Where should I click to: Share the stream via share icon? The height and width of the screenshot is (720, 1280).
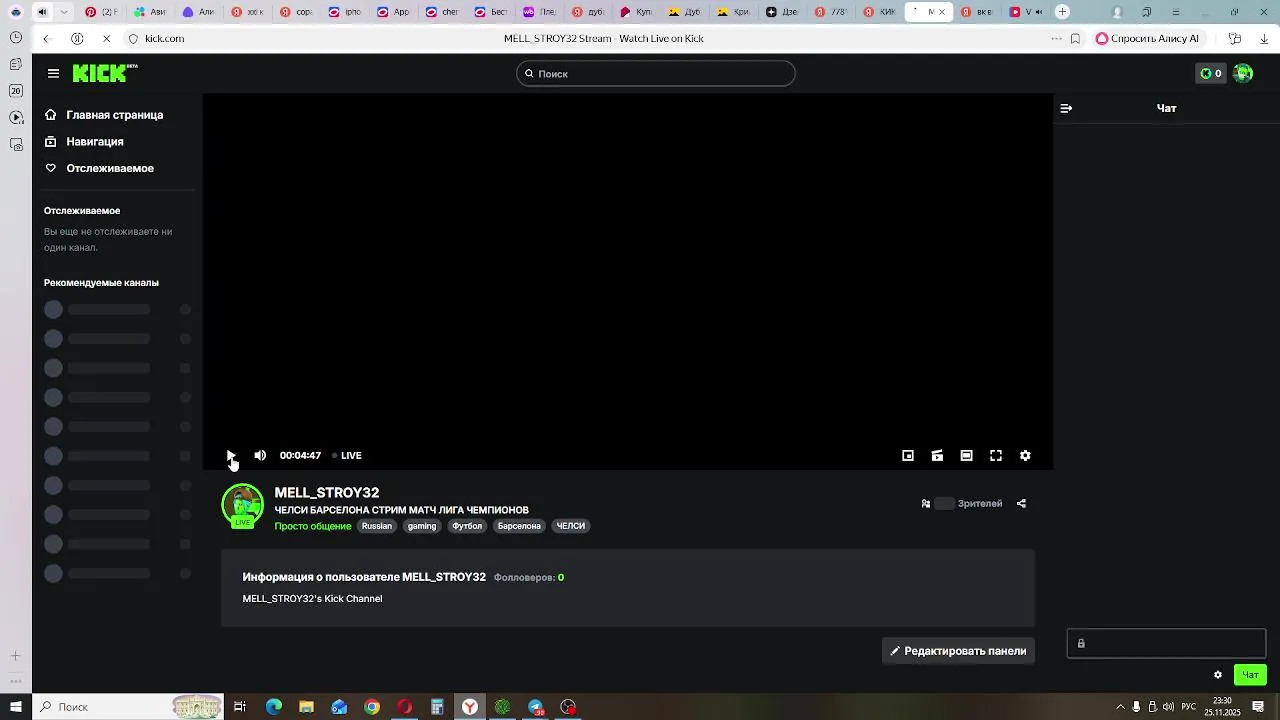[x=1021, y=504]
